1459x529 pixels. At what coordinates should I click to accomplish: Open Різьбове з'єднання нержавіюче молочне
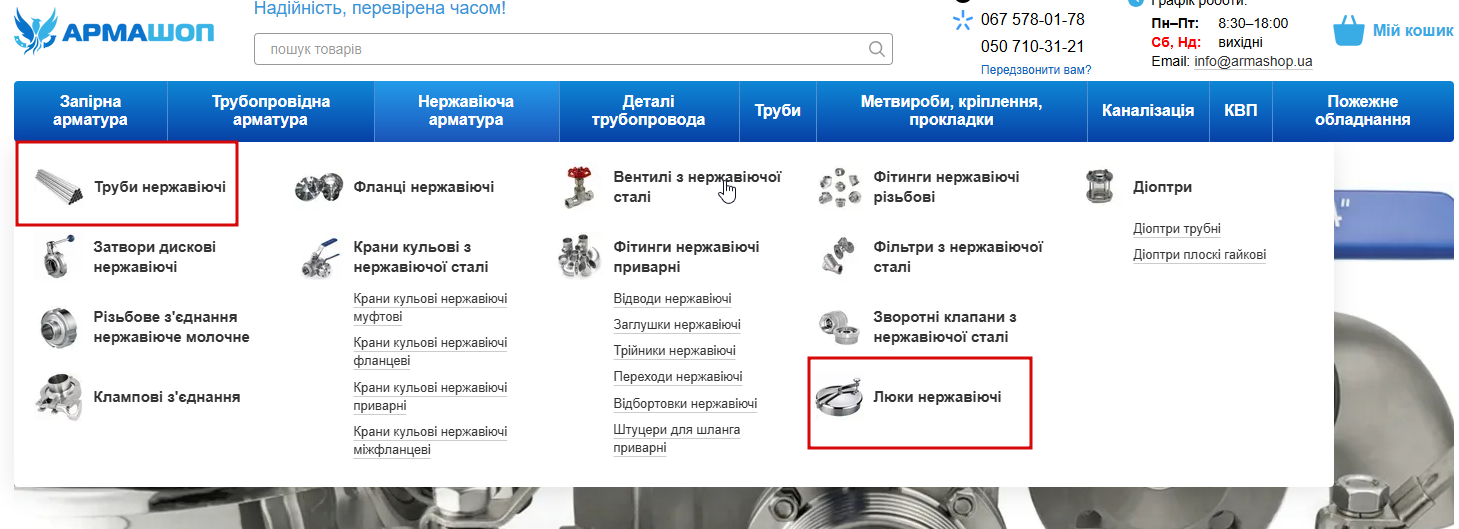[172, 327]
